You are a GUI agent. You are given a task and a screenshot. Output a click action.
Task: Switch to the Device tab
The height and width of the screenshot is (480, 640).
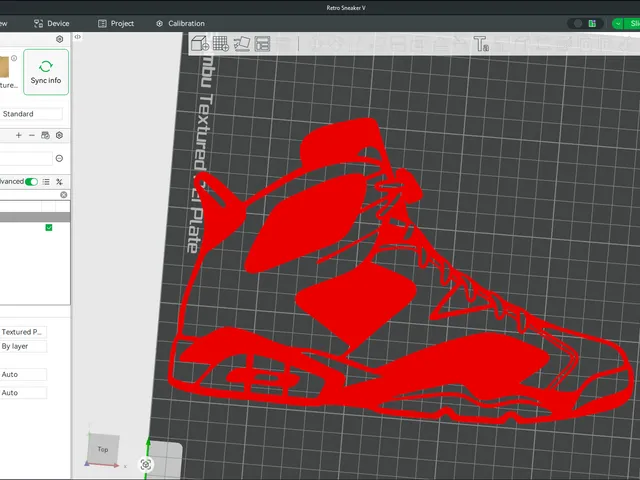tap(51, 24)
